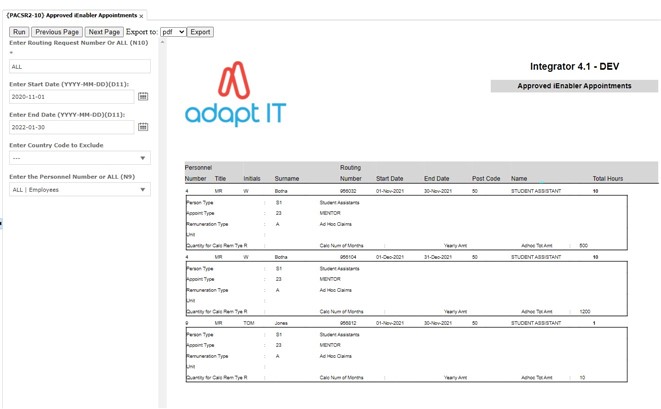The height and width of the screenshot is (409, 661).
Task: Select the Approved iEnabler Appointments tab
Action: point(70,16)
